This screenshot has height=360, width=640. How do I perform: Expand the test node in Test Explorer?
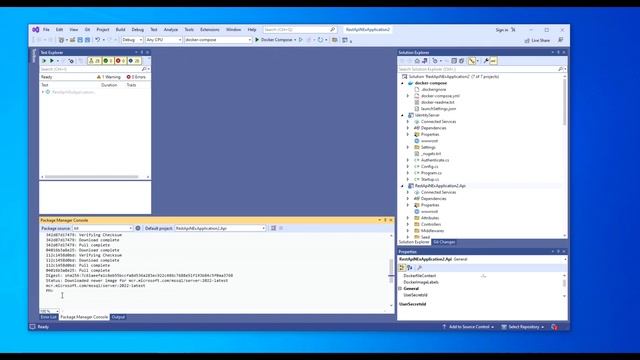43,92
